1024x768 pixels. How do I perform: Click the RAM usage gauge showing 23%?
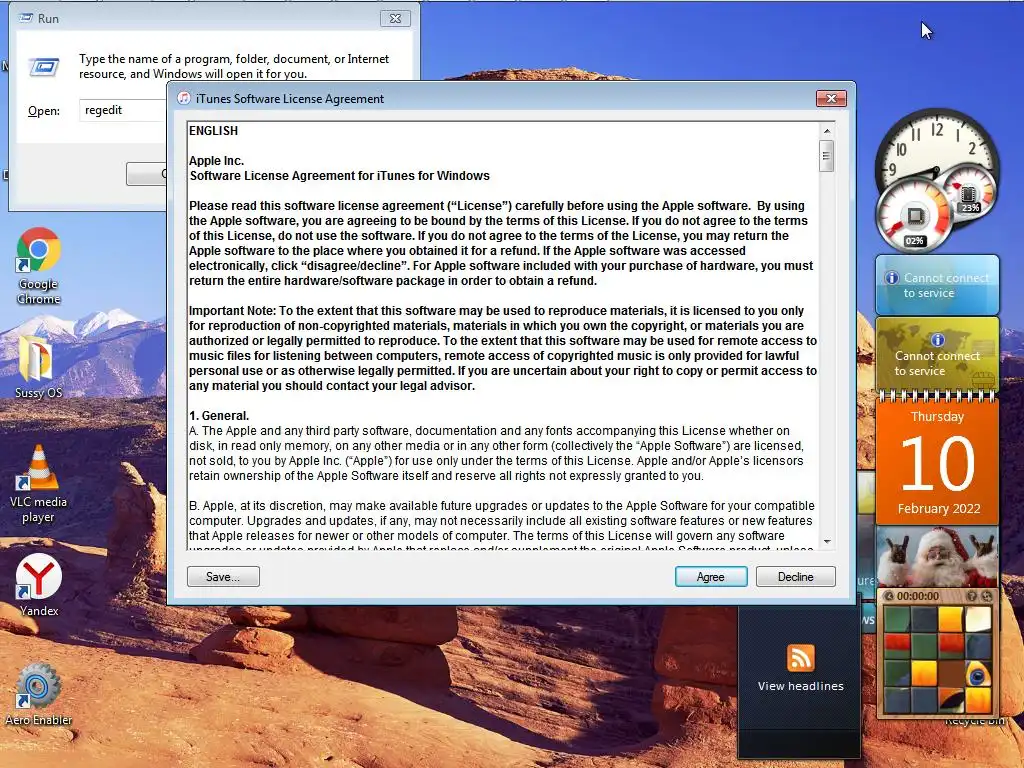pos(968,194)
